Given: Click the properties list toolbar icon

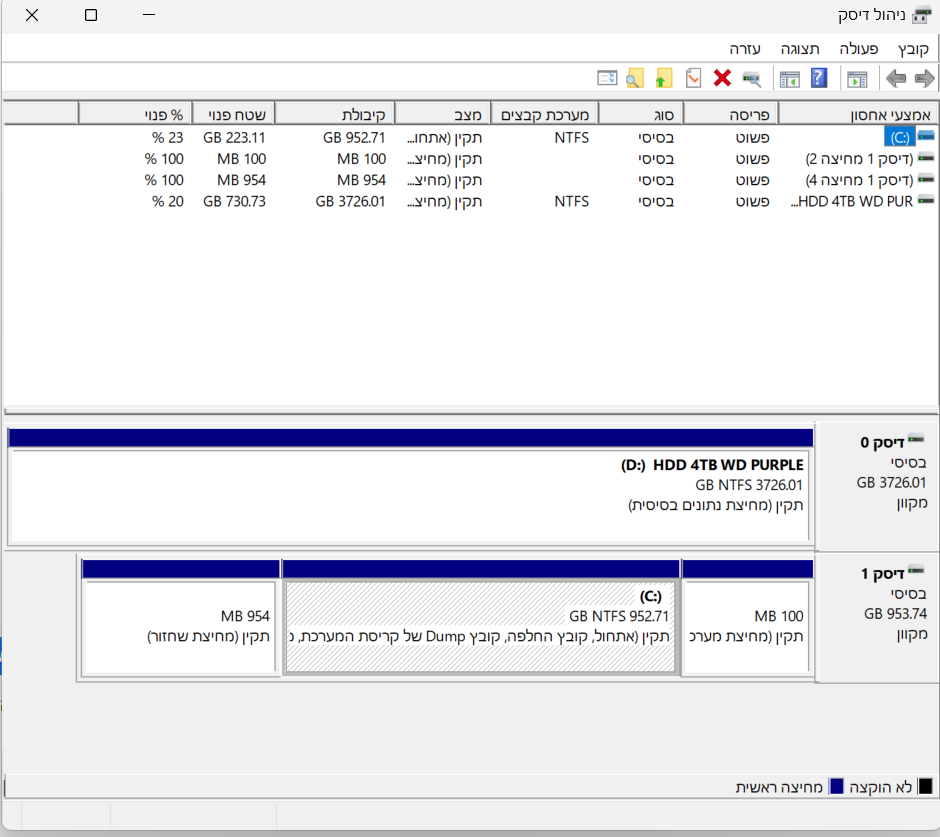Looking at the screenshot, I should tap(607, 78).
